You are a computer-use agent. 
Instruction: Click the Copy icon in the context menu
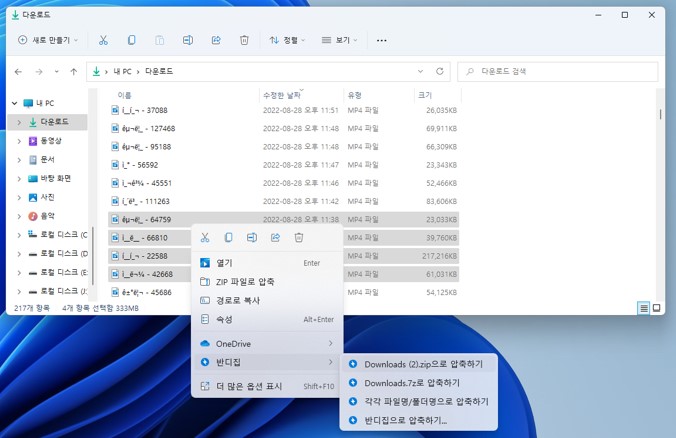pyautogui.click(x=228, y=238)
